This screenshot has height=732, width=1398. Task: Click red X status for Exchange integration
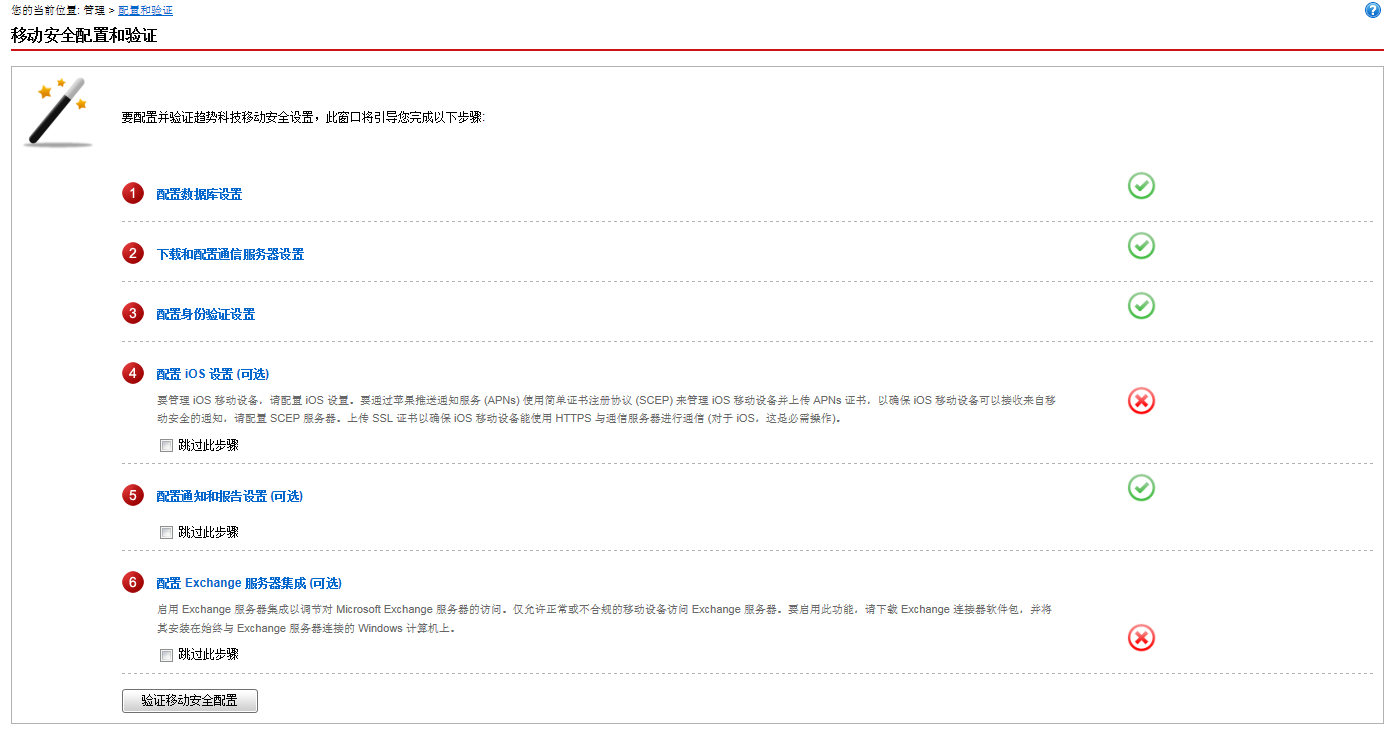pos(1141,638)
